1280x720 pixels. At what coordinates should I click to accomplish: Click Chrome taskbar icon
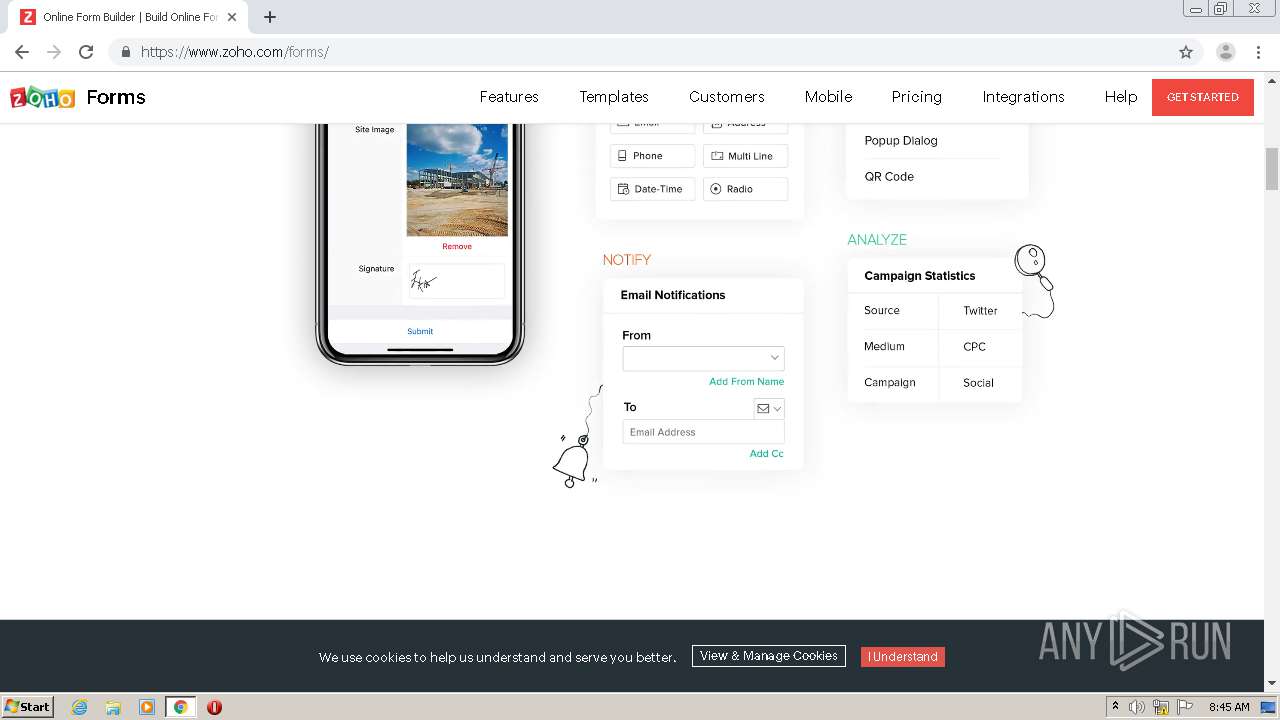[180, 707]
